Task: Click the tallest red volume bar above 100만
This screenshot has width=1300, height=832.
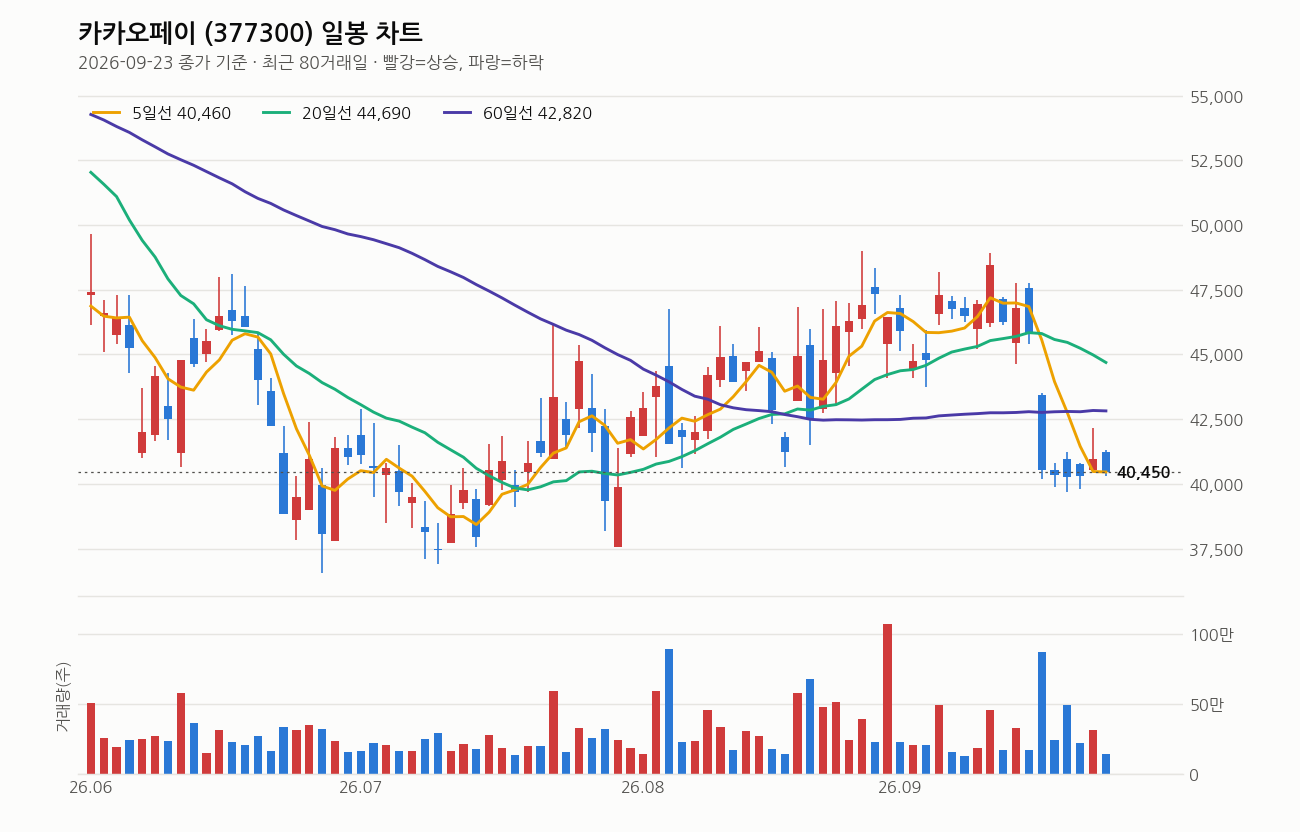Action: pyautogui.click(x=887, y=699)
